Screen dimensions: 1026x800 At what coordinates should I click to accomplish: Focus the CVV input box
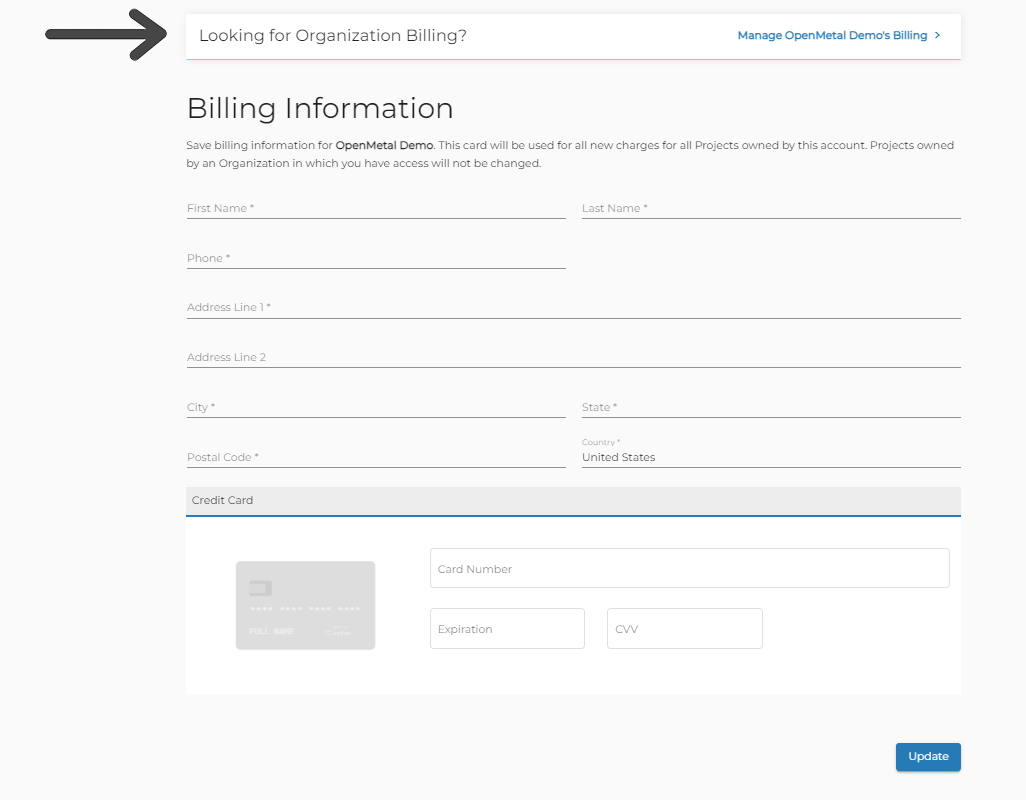684,628
